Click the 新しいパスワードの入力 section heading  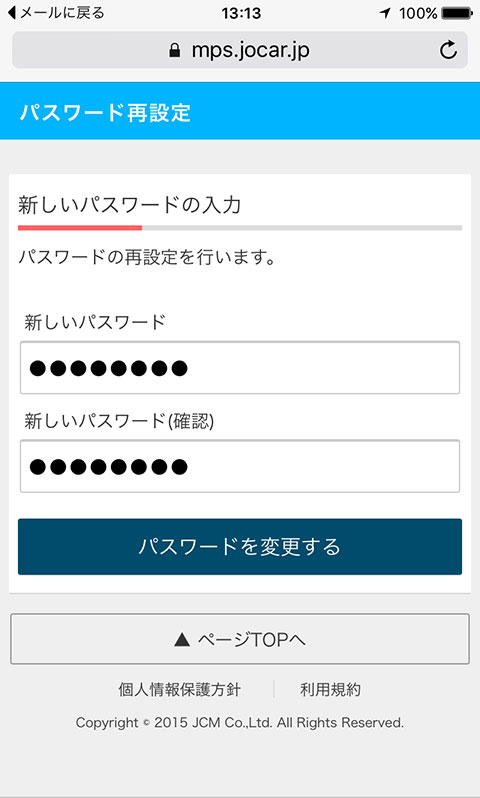(129, 206)
